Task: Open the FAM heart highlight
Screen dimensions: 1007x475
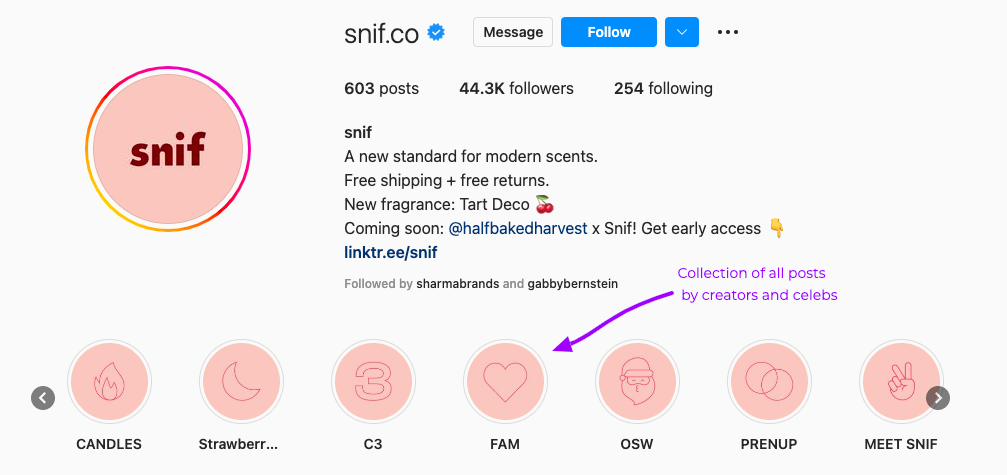Action: (x=505, y=381)
